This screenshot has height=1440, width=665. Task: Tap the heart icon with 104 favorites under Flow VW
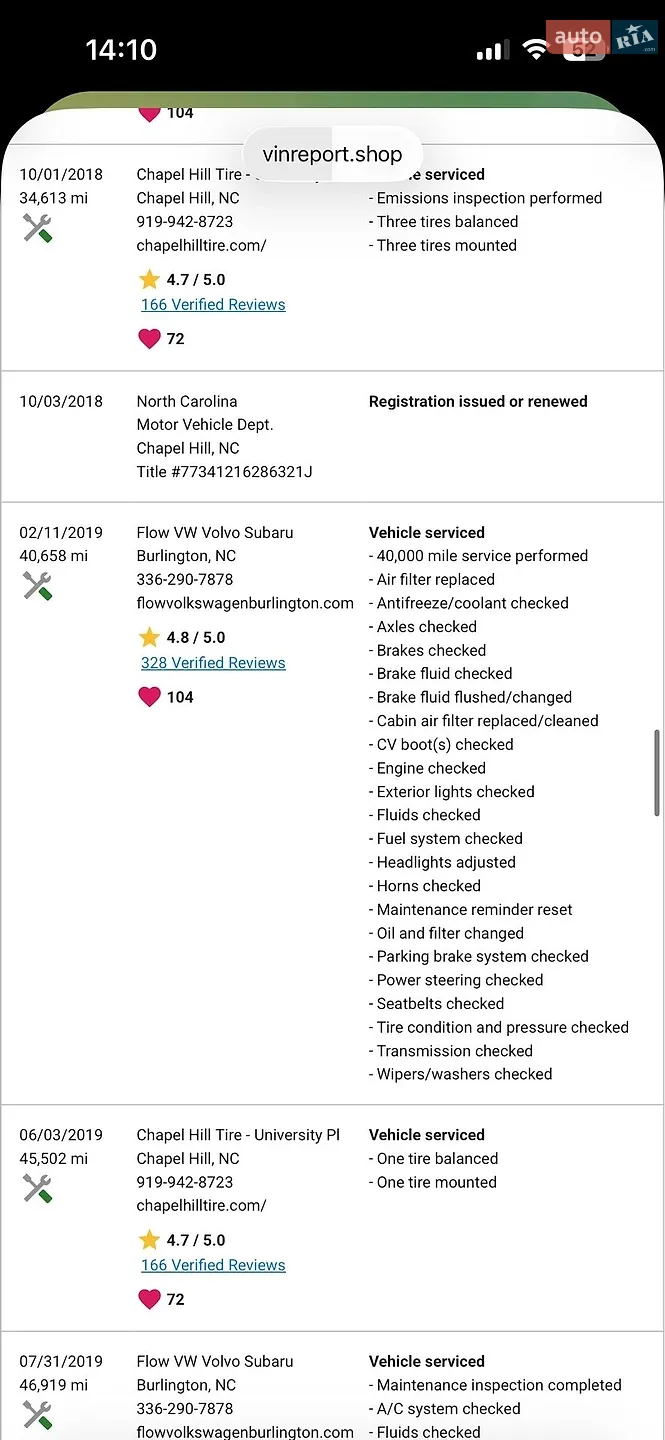tap(149, 697)
